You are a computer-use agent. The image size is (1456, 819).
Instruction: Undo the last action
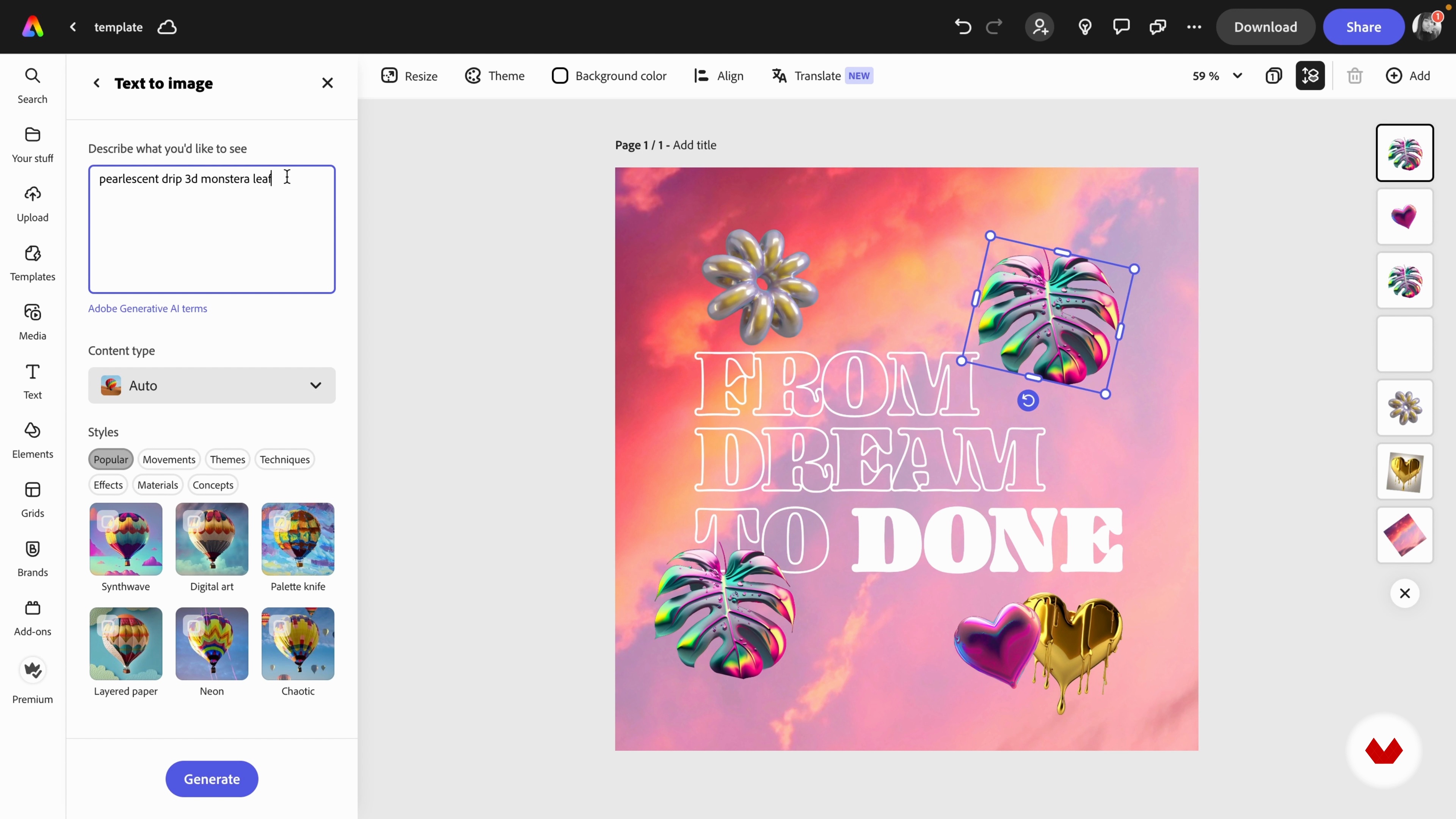(963, 27)
